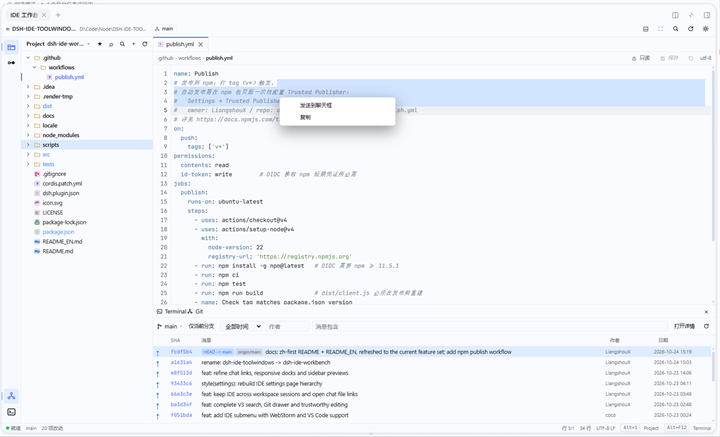Close the IDE 工作台 tab
The image size is (720, 437).
(44, 15)
